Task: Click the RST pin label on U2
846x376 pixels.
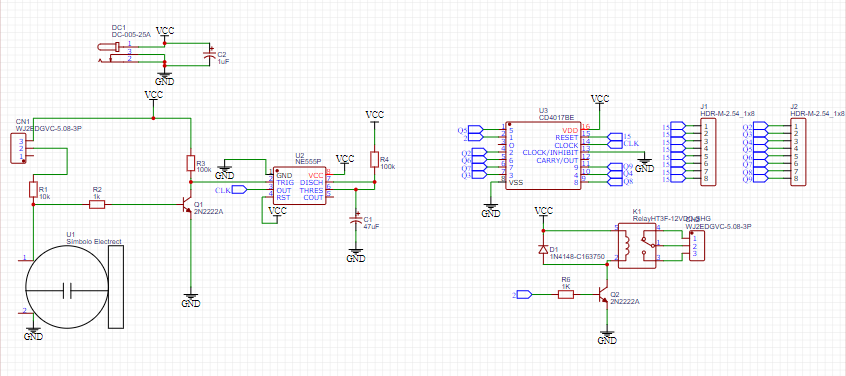Action: [x=283, y=198]
